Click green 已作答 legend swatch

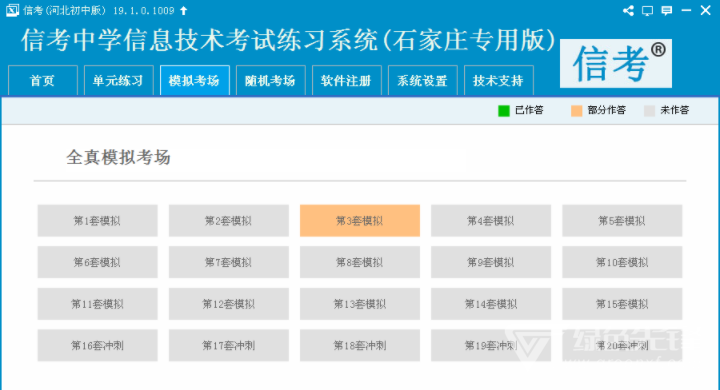[x=504, y=111]
